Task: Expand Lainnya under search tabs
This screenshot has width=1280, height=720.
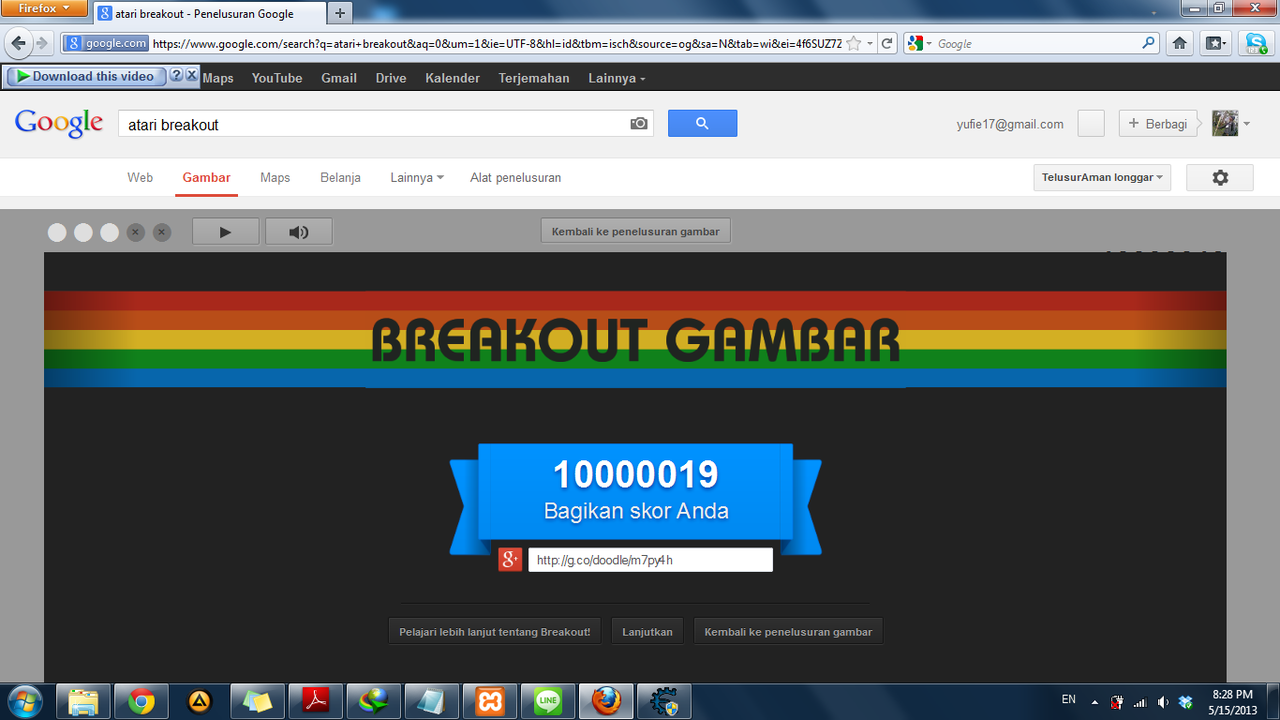Action: click(x=417, y=177)
